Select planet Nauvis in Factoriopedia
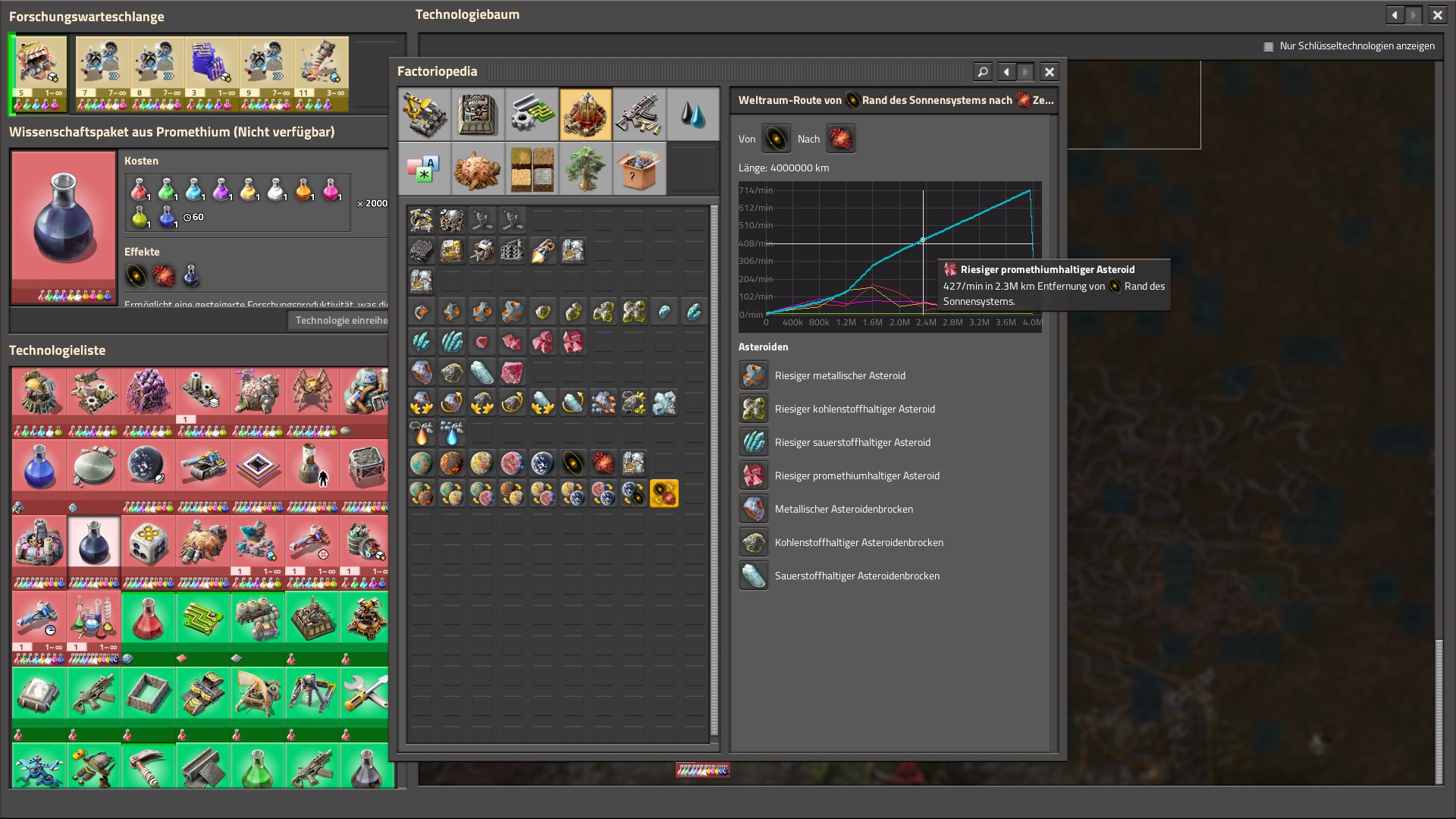1456x819 pixels. (422, 463)
